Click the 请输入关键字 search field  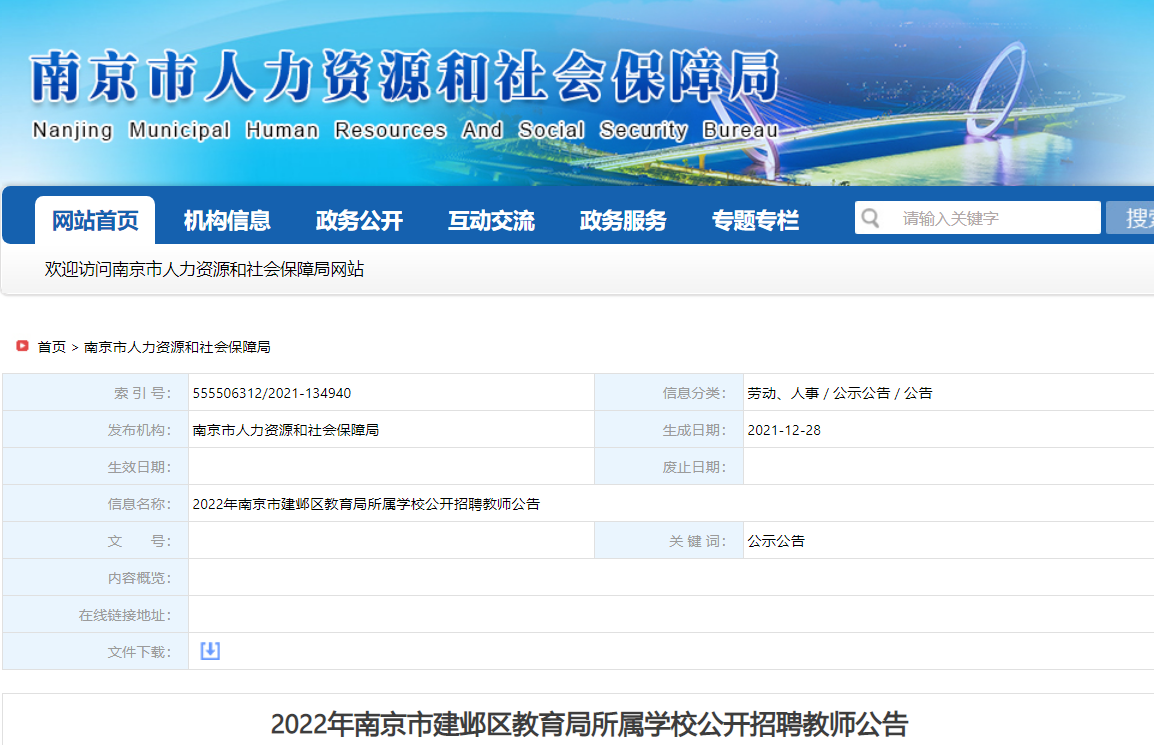977,218
